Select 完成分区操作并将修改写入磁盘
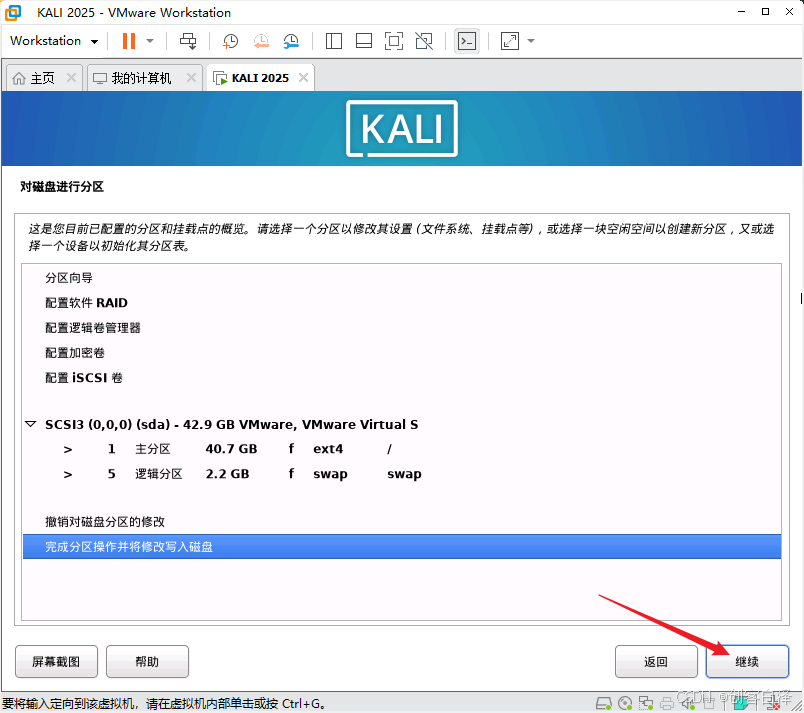 (x=402, y=547)
